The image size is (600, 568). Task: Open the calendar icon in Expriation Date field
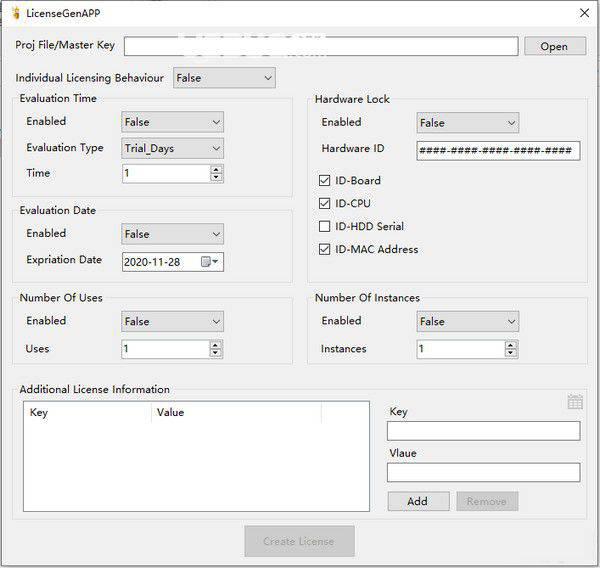(x=209, y=262)
